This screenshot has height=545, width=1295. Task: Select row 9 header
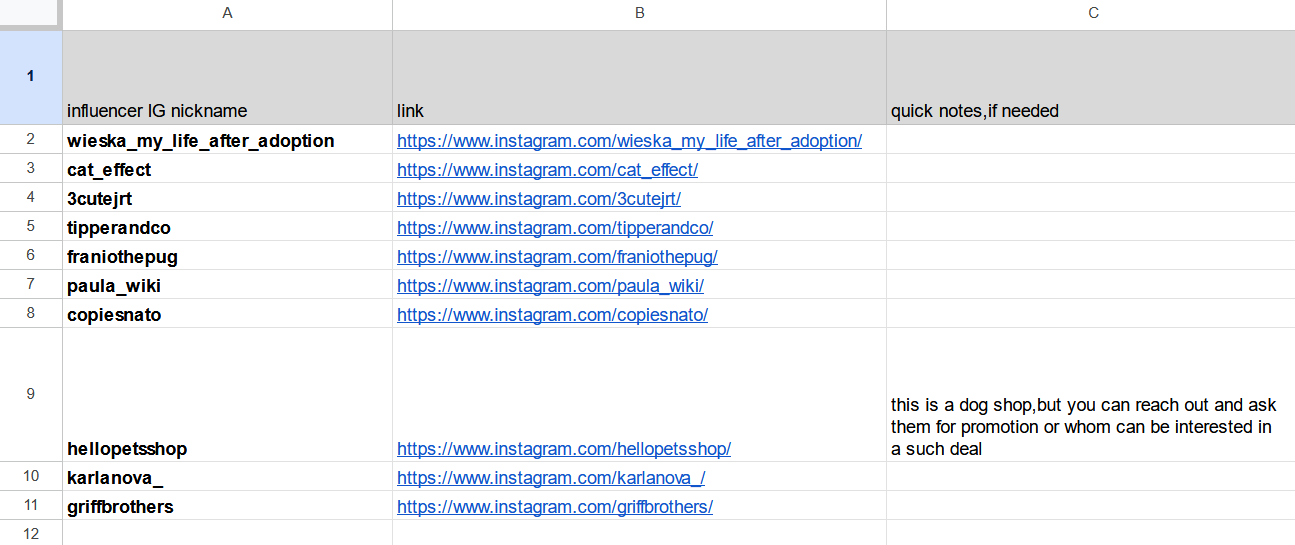point(31,394)
